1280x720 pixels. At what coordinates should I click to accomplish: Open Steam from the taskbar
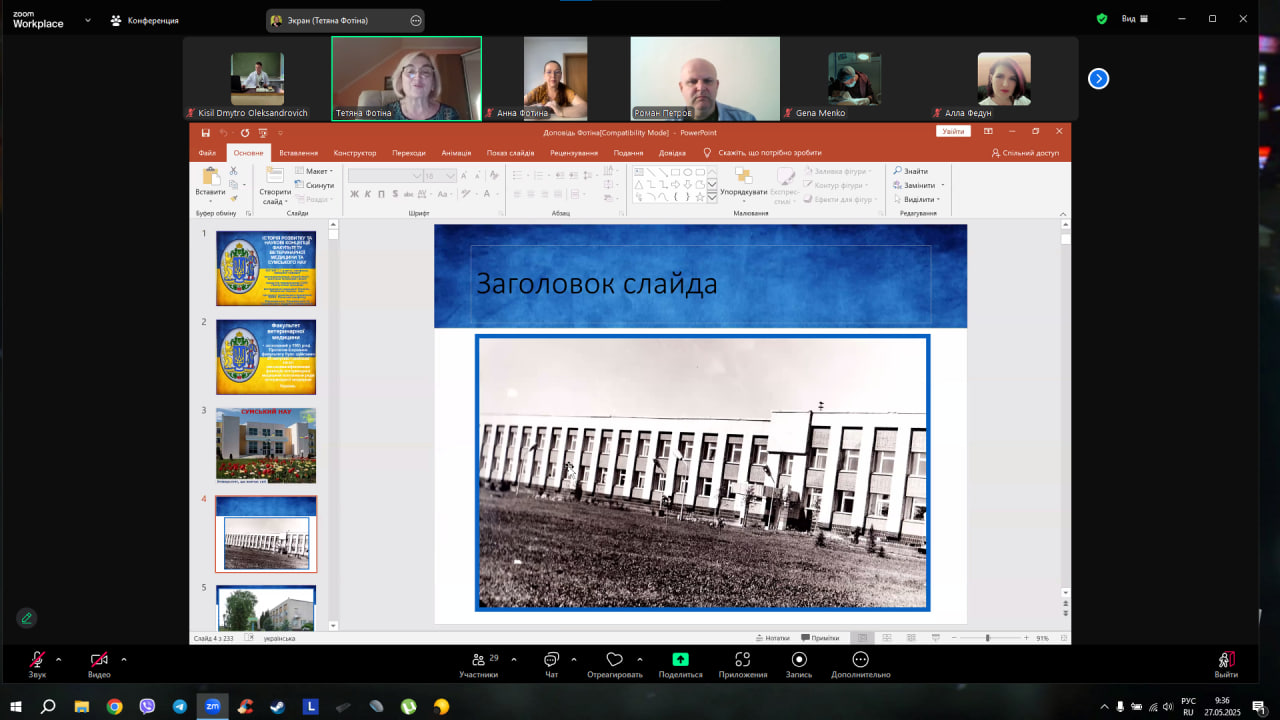278,706
